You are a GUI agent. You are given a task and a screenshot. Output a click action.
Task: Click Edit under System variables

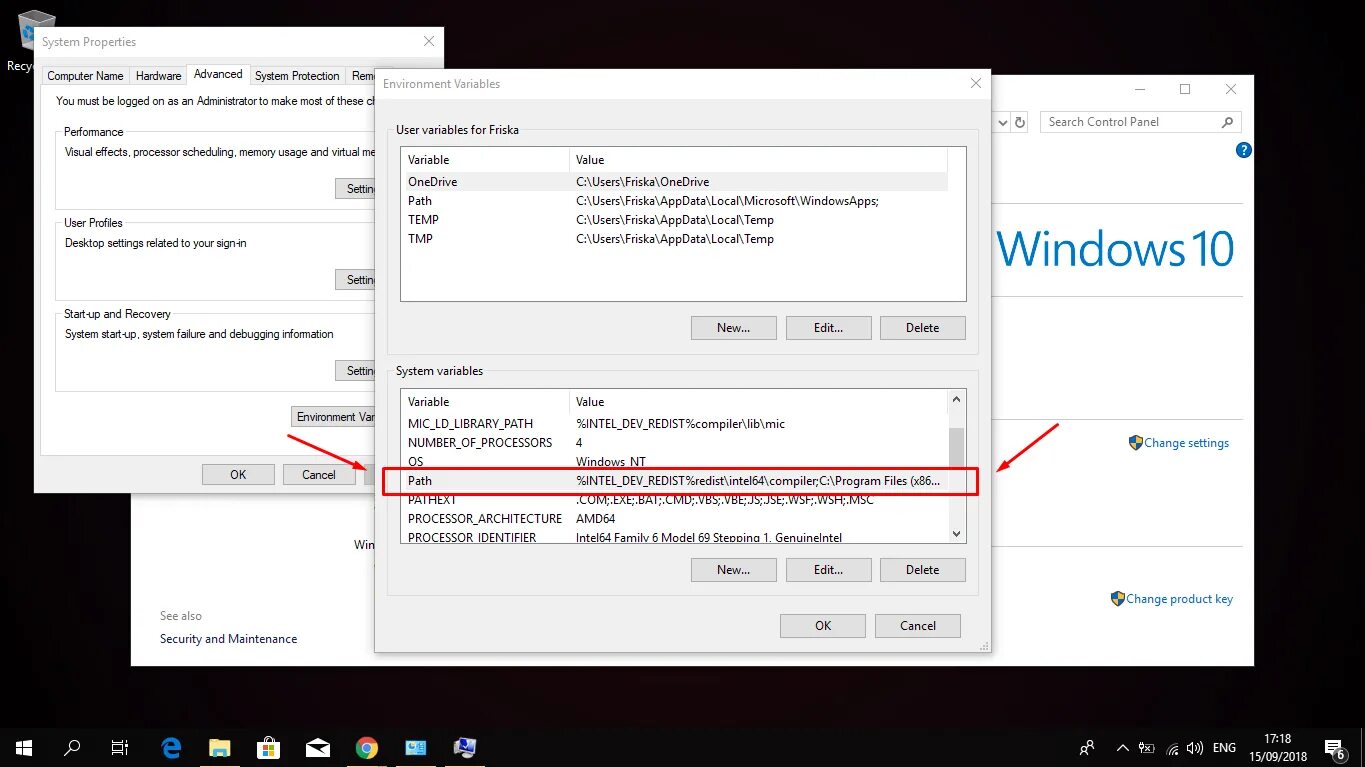pos(828,570)
